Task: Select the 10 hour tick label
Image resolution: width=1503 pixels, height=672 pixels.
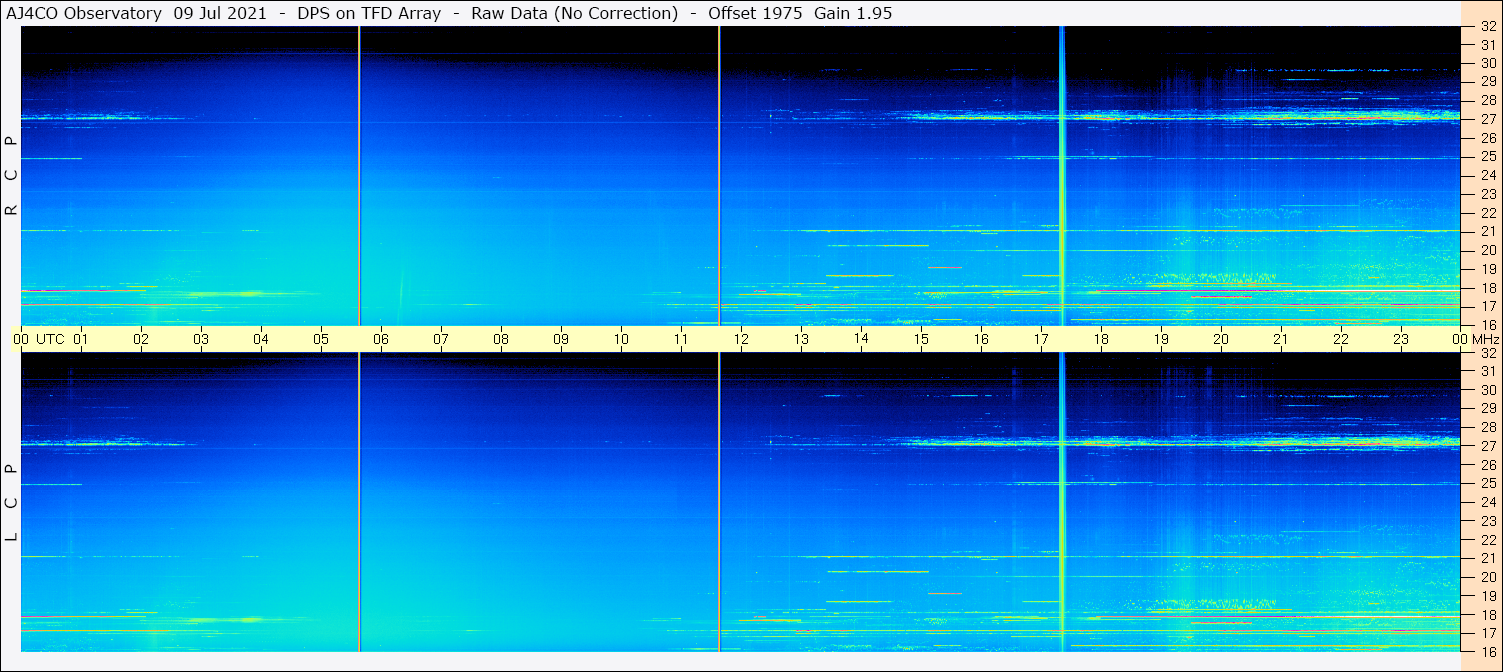Action: [621, 339]
